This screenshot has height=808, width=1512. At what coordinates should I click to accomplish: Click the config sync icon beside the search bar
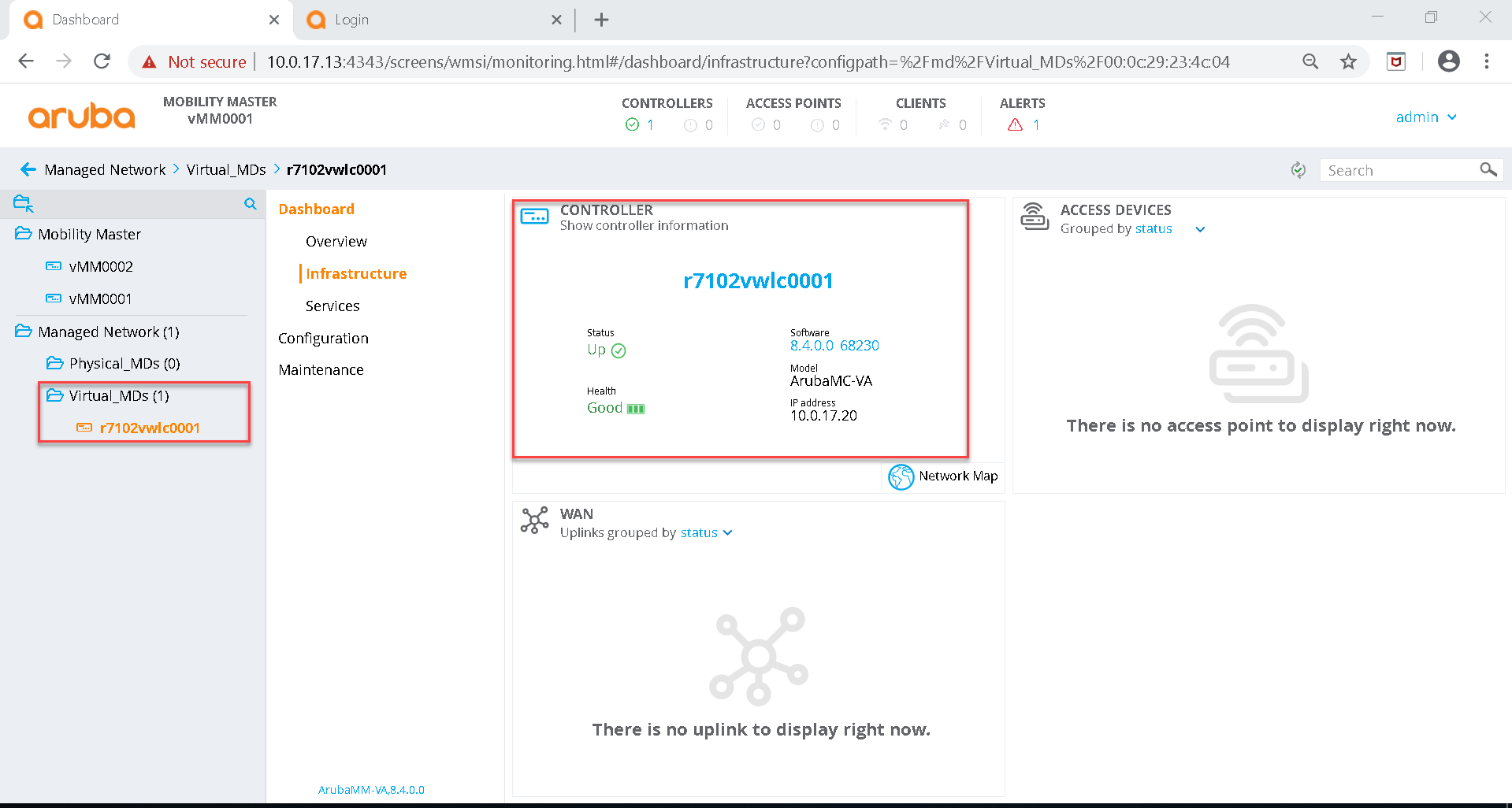coord(1298,169)
